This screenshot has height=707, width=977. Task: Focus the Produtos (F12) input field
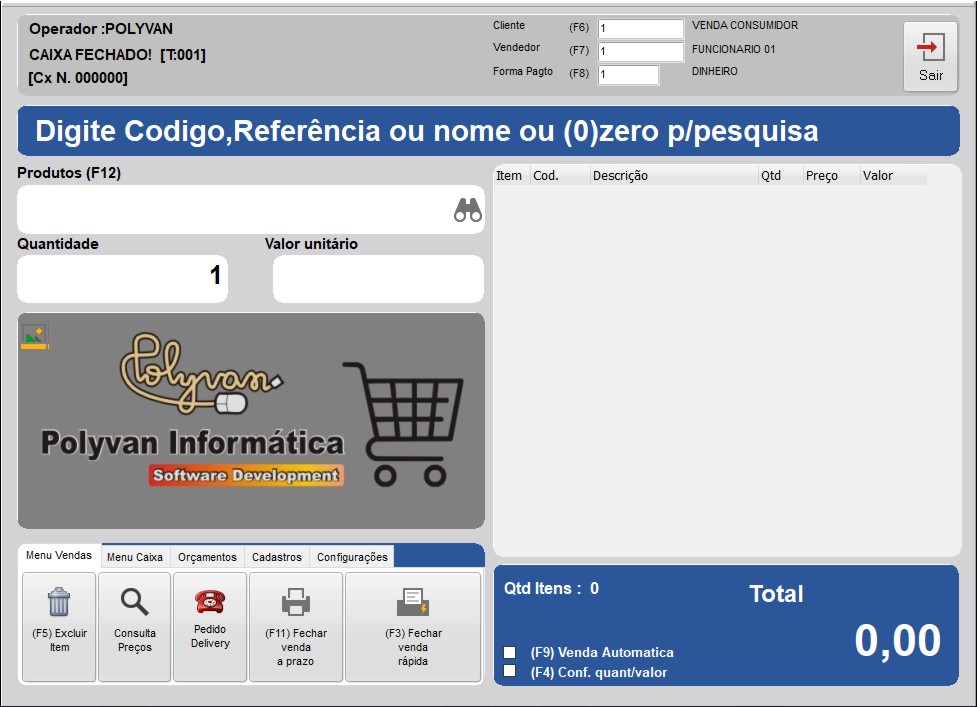250,210
